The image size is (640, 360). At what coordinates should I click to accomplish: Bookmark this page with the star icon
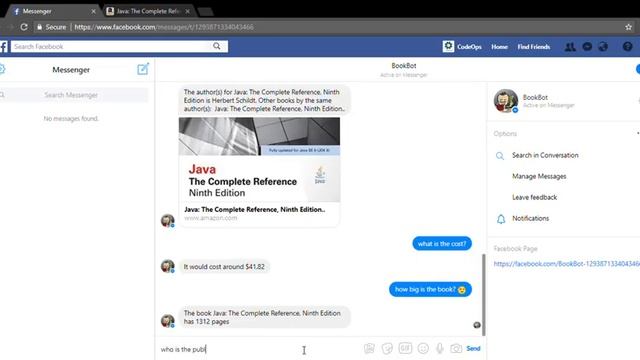pyautogui.click(x=628, y=27)
